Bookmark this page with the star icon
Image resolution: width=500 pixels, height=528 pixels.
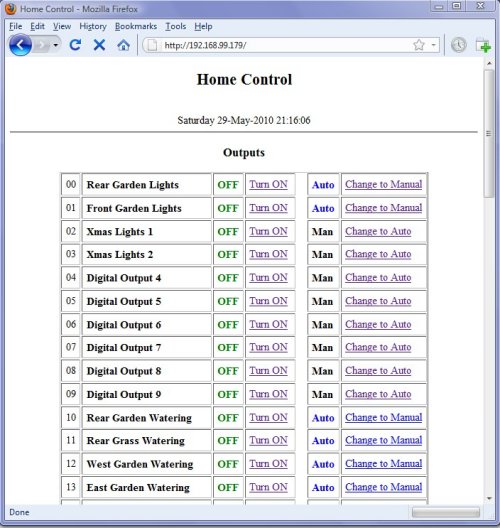point(419,45)
